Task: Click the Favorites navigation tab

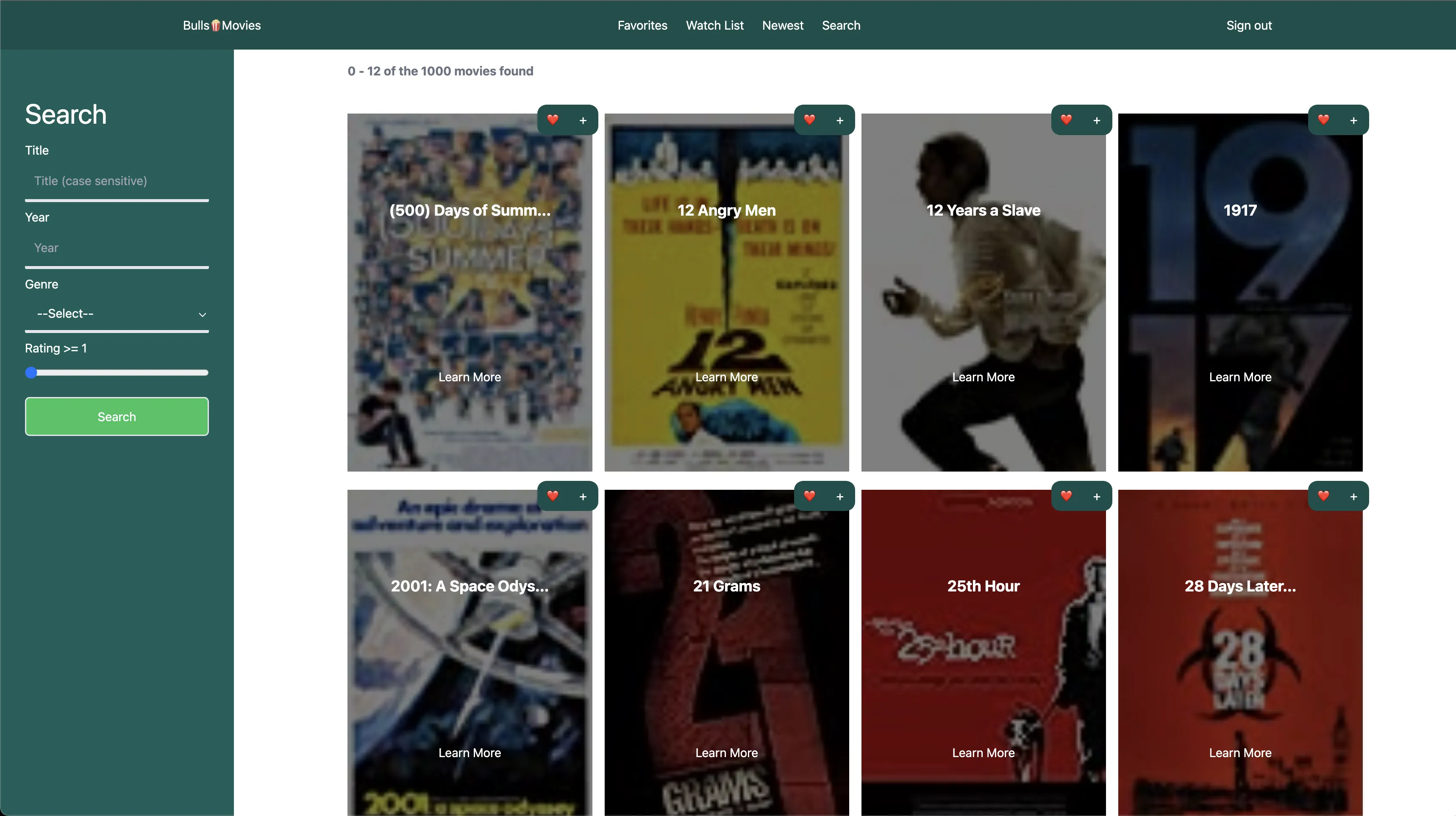Action: click(642, 25)
